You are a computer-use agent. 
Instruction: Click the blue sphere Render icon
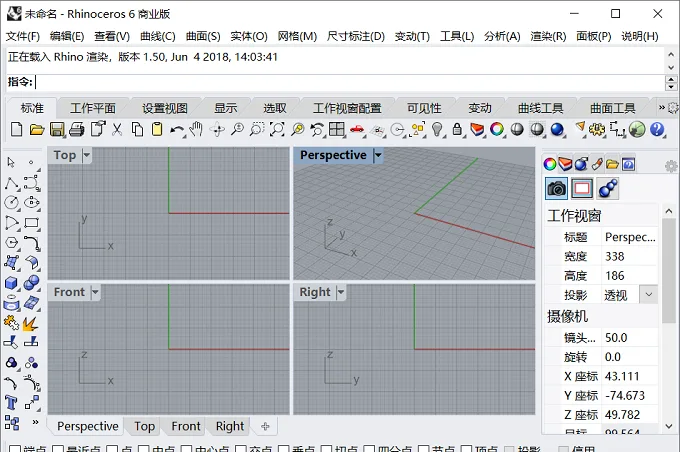557,129
